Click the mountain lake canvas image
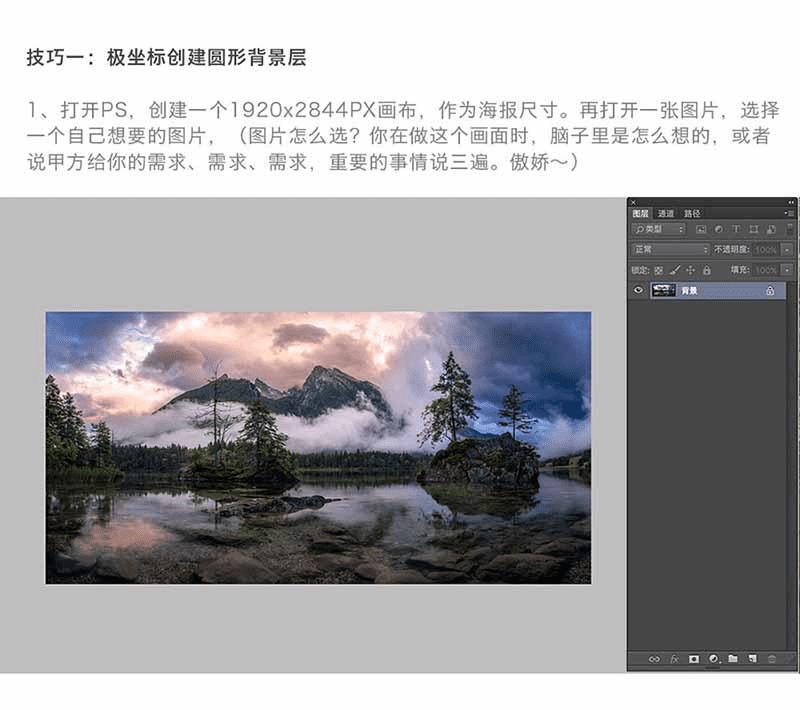The height and width of the screenshot is (710, 800). pyautogui.click(x=318, y=448)
